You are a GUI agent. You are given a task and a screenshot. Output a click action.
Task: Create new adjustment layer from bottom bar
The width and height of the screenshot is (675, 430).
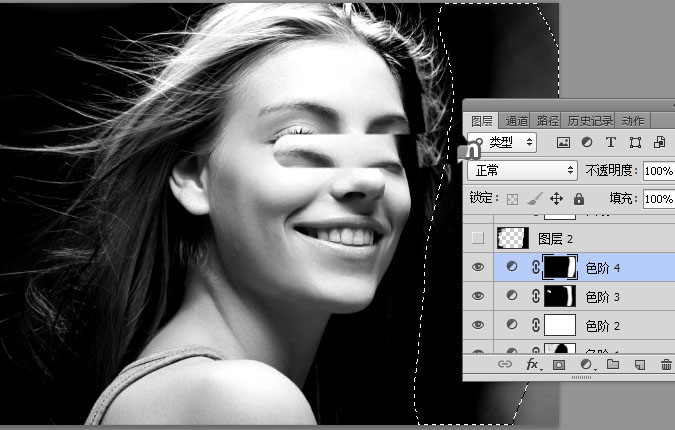coord(586,366)
